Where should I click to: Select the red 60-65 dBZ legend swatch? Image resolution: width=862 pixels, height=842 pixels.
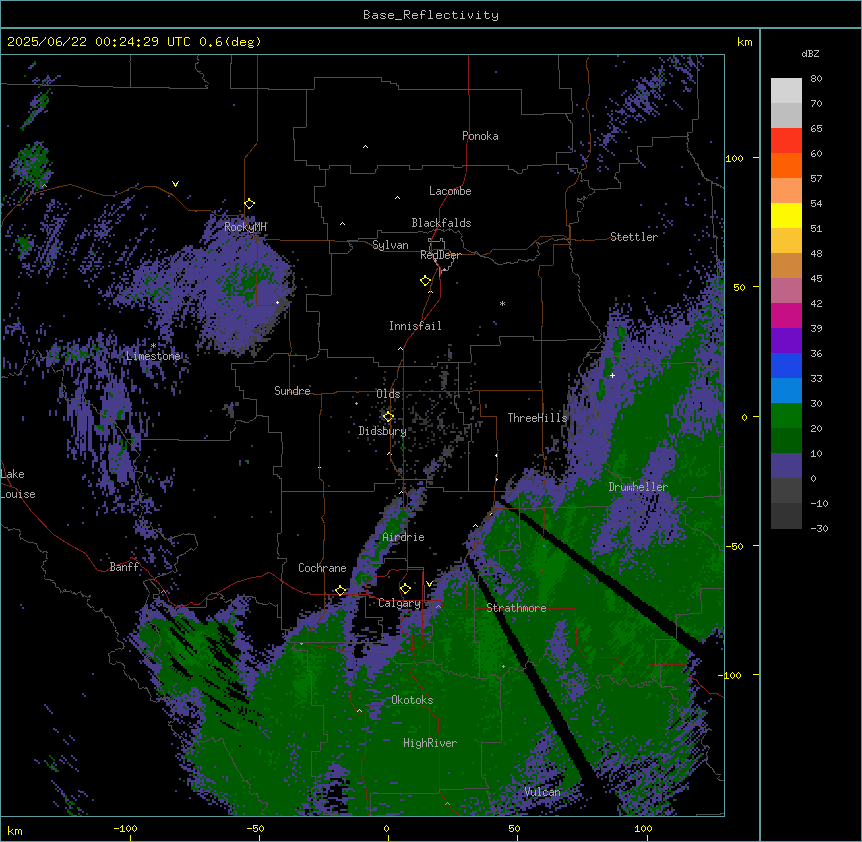coord(786,141)
